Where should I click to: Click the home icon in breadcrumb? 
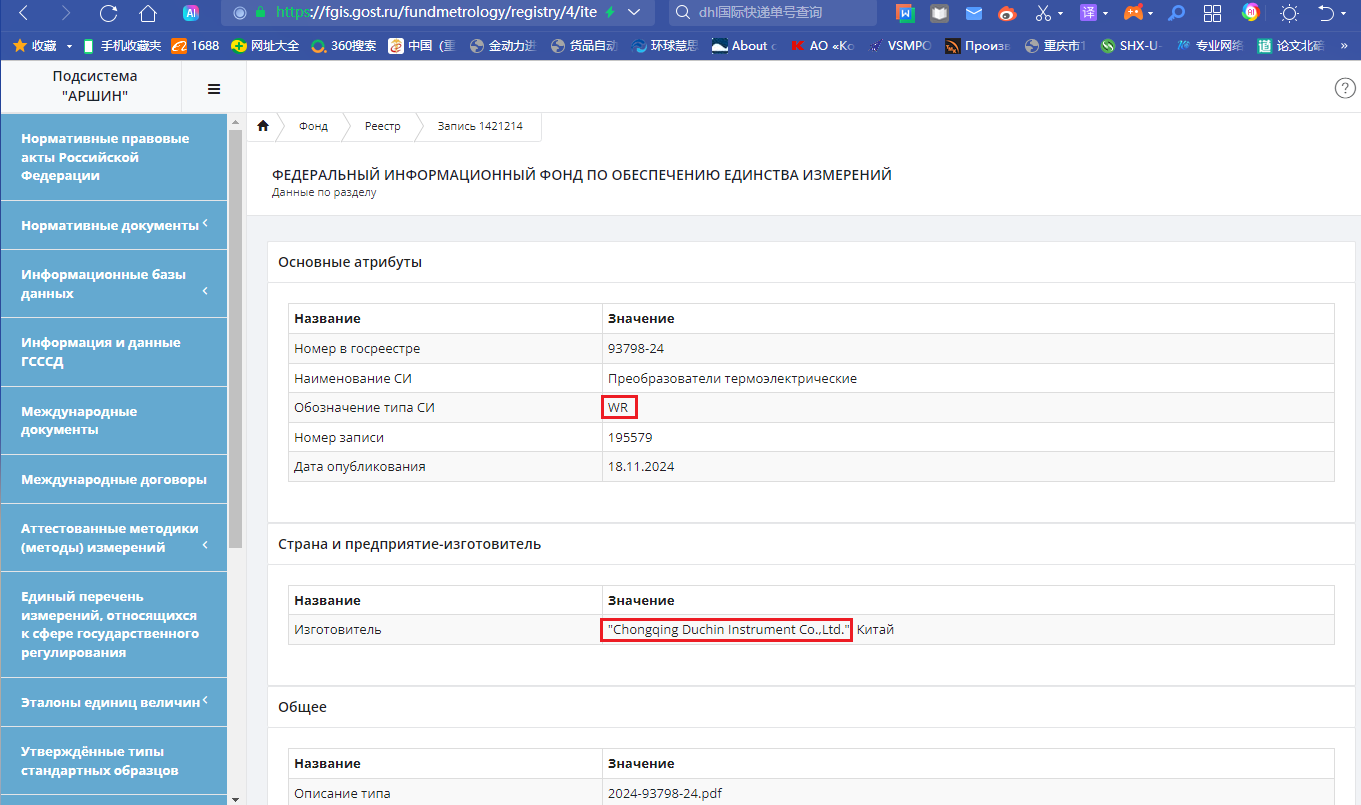(x=263, y=126)
